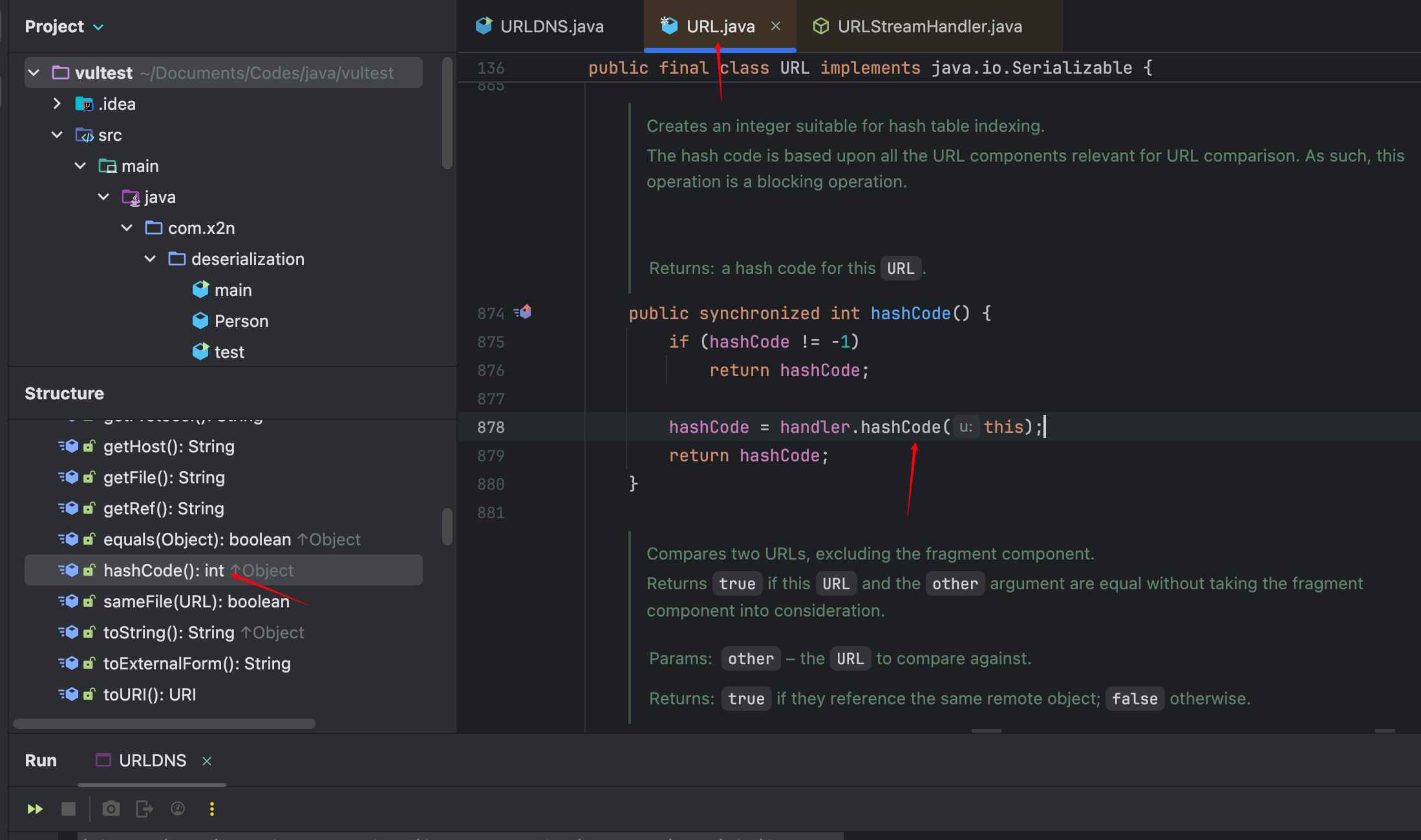Click the vultest project folder icon
This screenshot has height=840, width=1421.
point(61,72)
